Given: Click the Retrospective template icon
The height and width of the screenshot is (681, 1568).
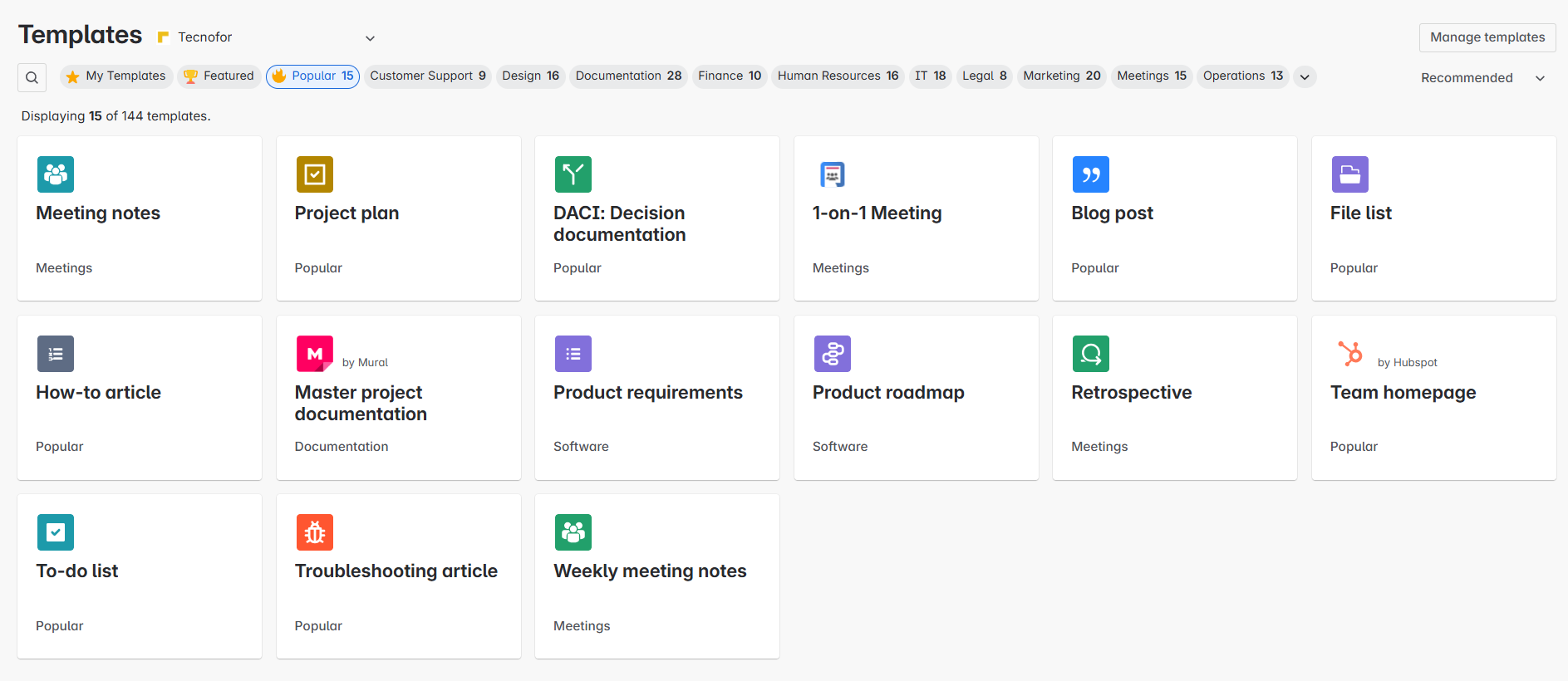Looking at the screenshot, I should (x=1090, y=354).
